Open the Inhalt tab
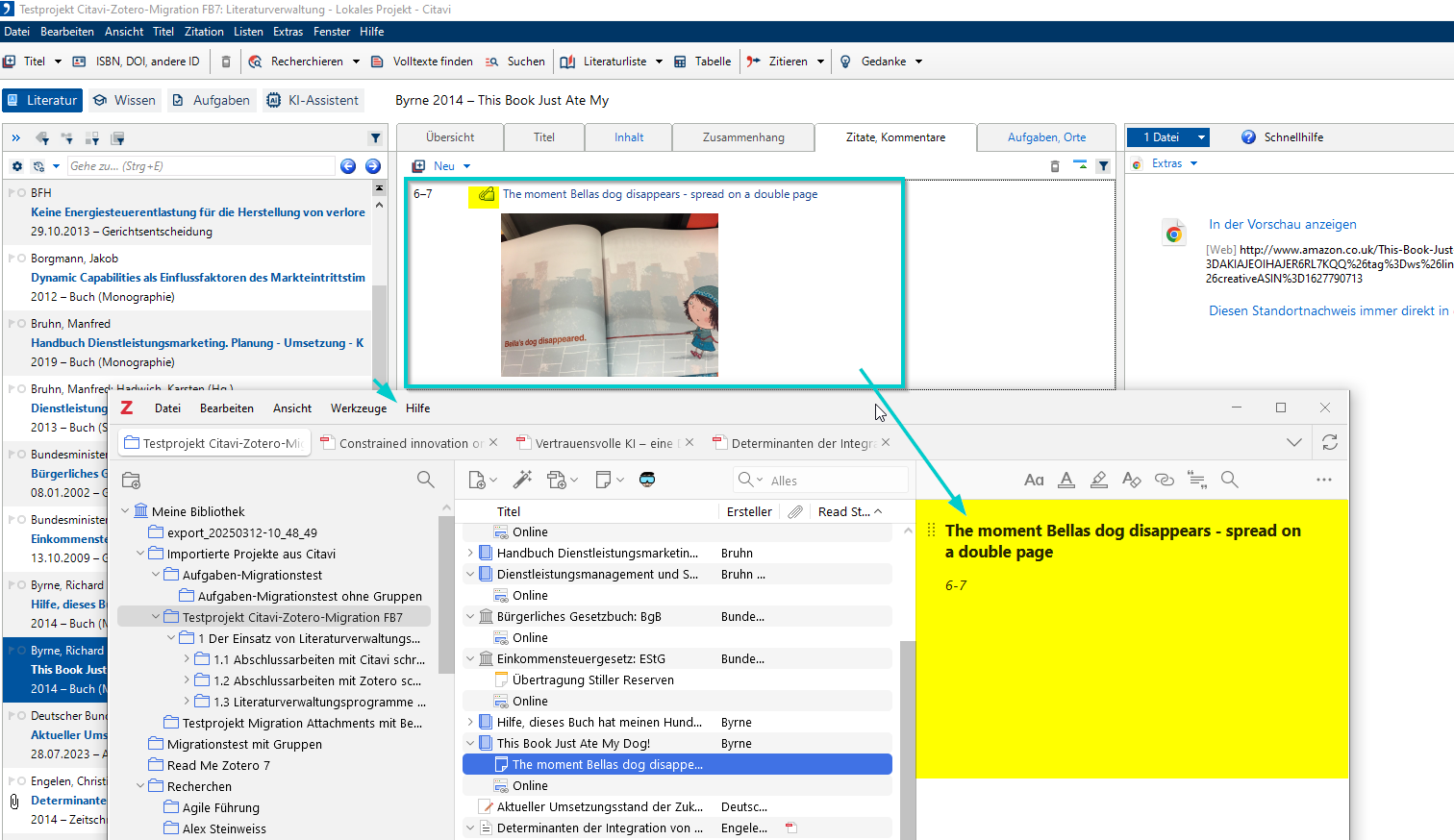The height and width of the screenshot is (840, 1454). click(629, 137)
